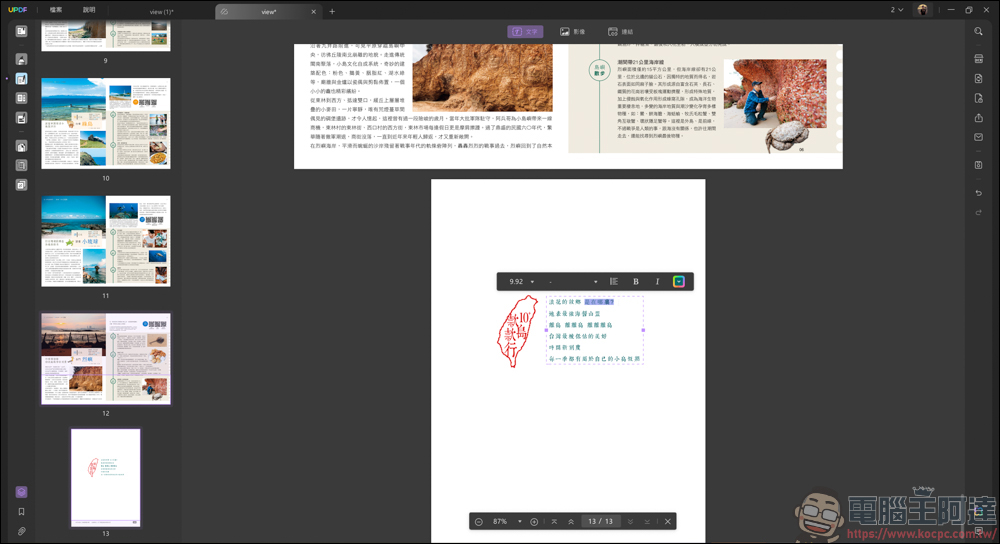Jump to the last page

coord(647,522)
